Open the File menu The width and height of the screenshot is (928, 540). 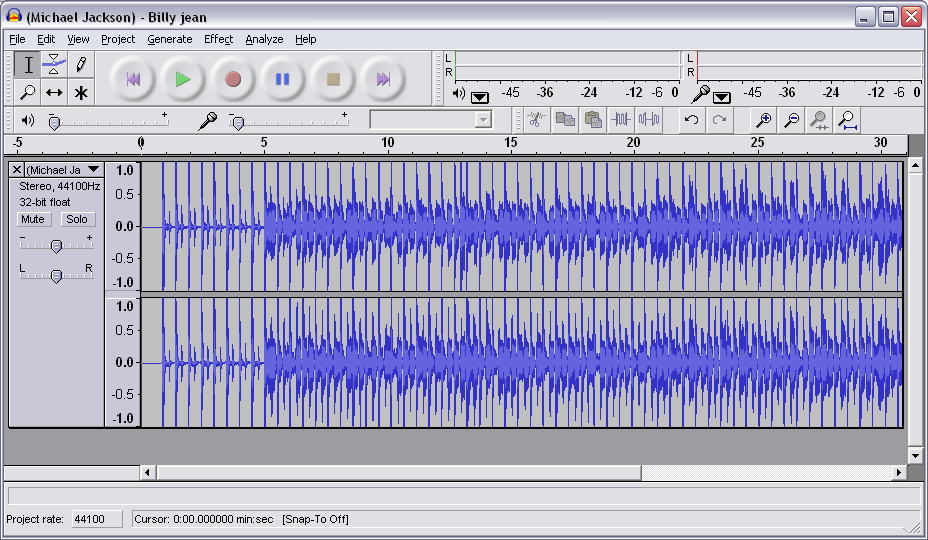tap(17, 39)
